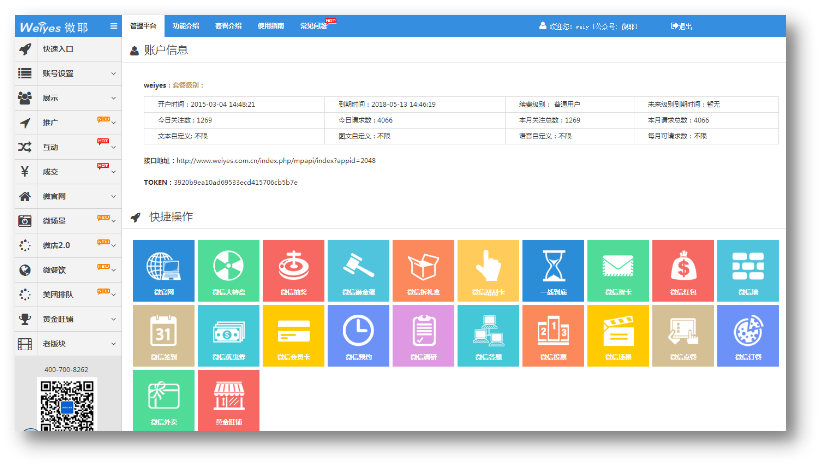The height and width of the screenshot is (468, 823).
Task: Open the yellow clapperboard scene tile
Action: (618, 336)
